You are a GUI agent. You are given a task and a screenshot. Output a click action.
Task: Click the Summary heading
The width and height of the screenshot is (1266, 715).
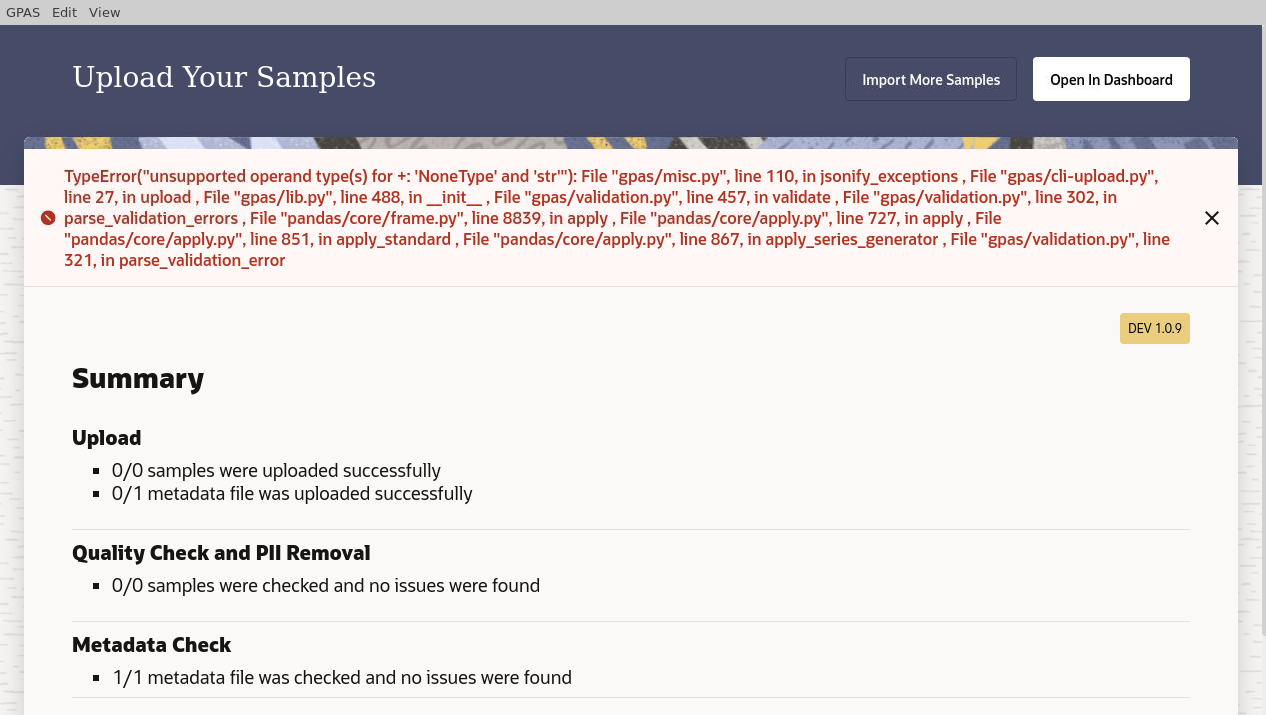coord(137,378)
